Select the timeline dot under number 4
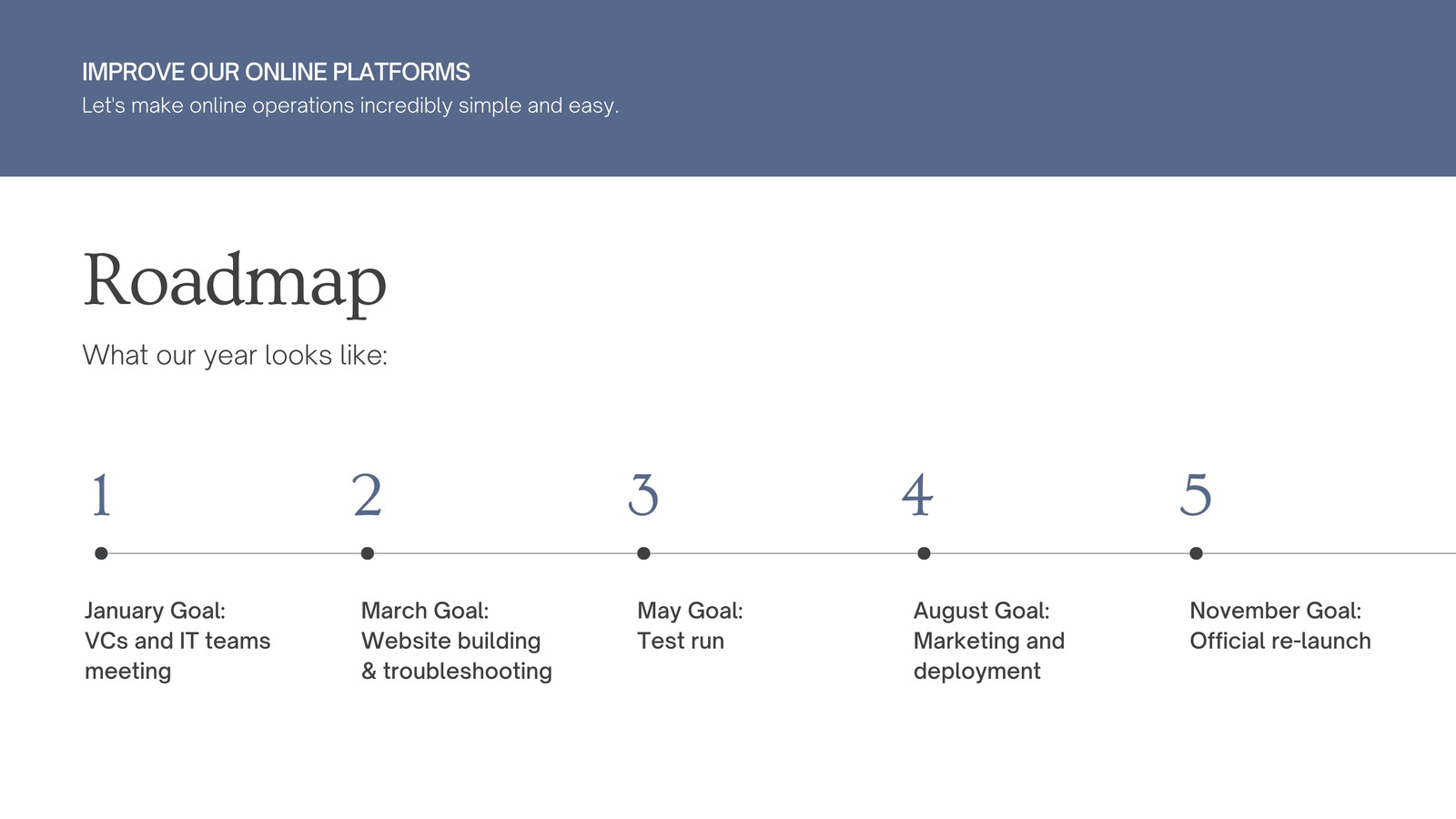The height and width of the screenshot is (819, 1456). pyautogui.click(x=924, y=553)
